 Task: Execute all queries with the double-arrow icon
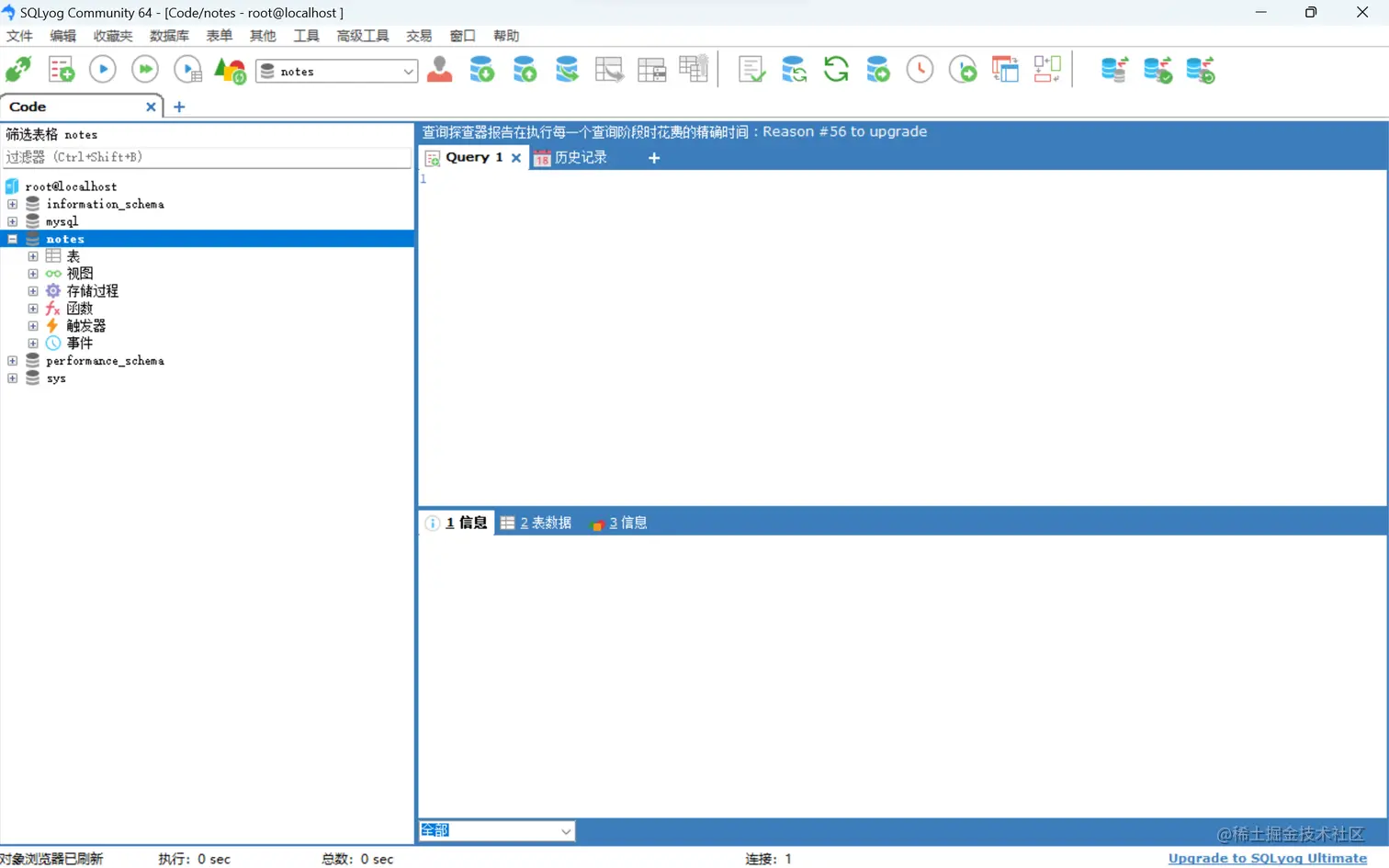(x=145, y=70)
